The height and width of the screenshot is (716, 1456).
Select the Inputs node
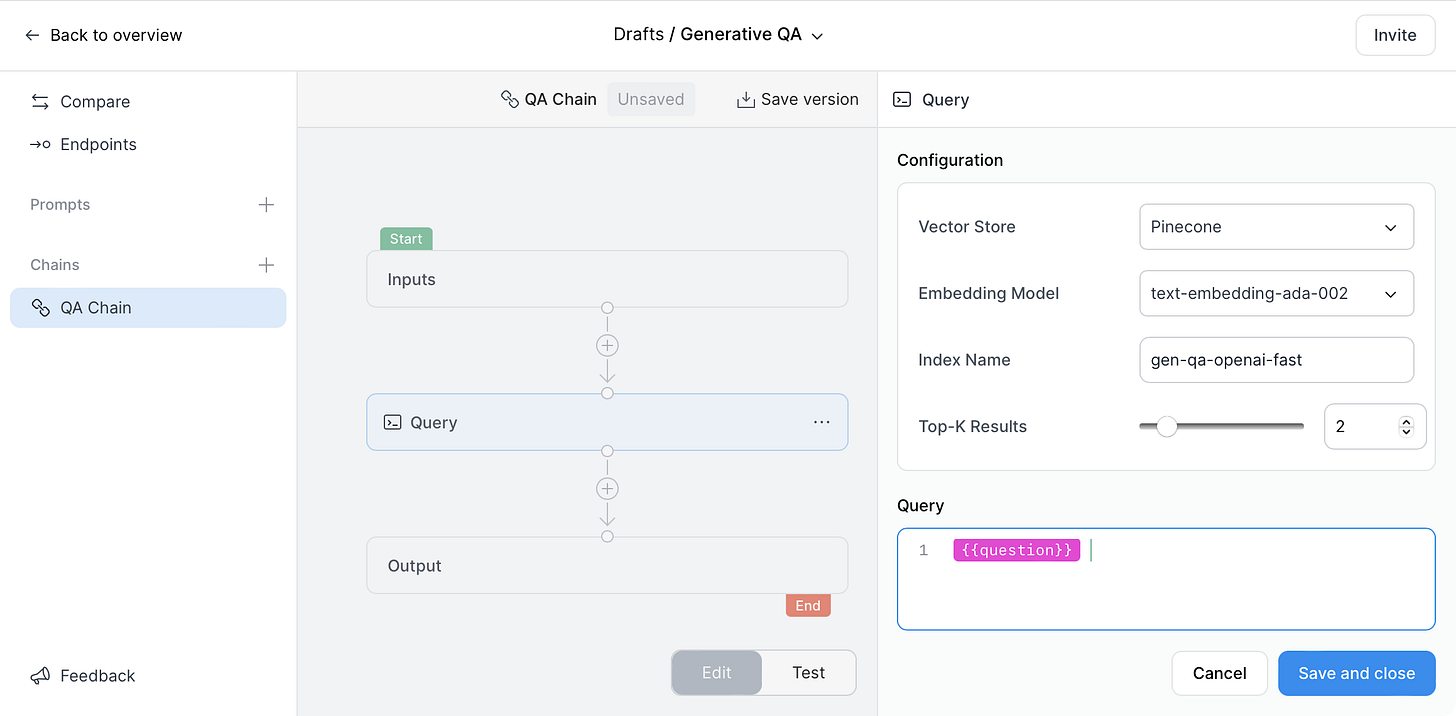point(607,279)
